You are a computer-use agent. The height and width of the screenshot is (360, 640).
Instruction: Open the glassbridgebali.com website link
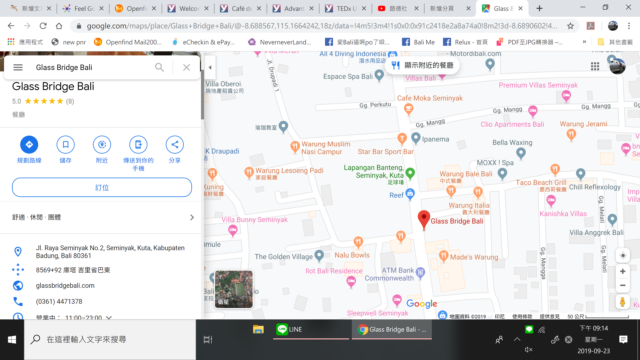(x=65, y=285)
